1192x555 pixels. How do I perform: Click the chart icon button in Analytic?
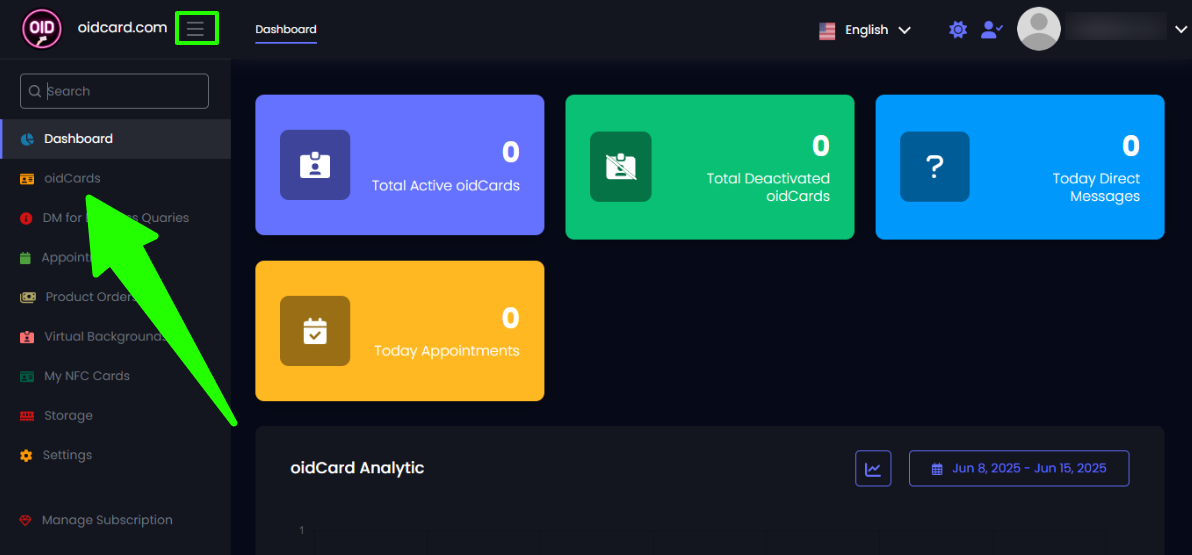[873, 468]
